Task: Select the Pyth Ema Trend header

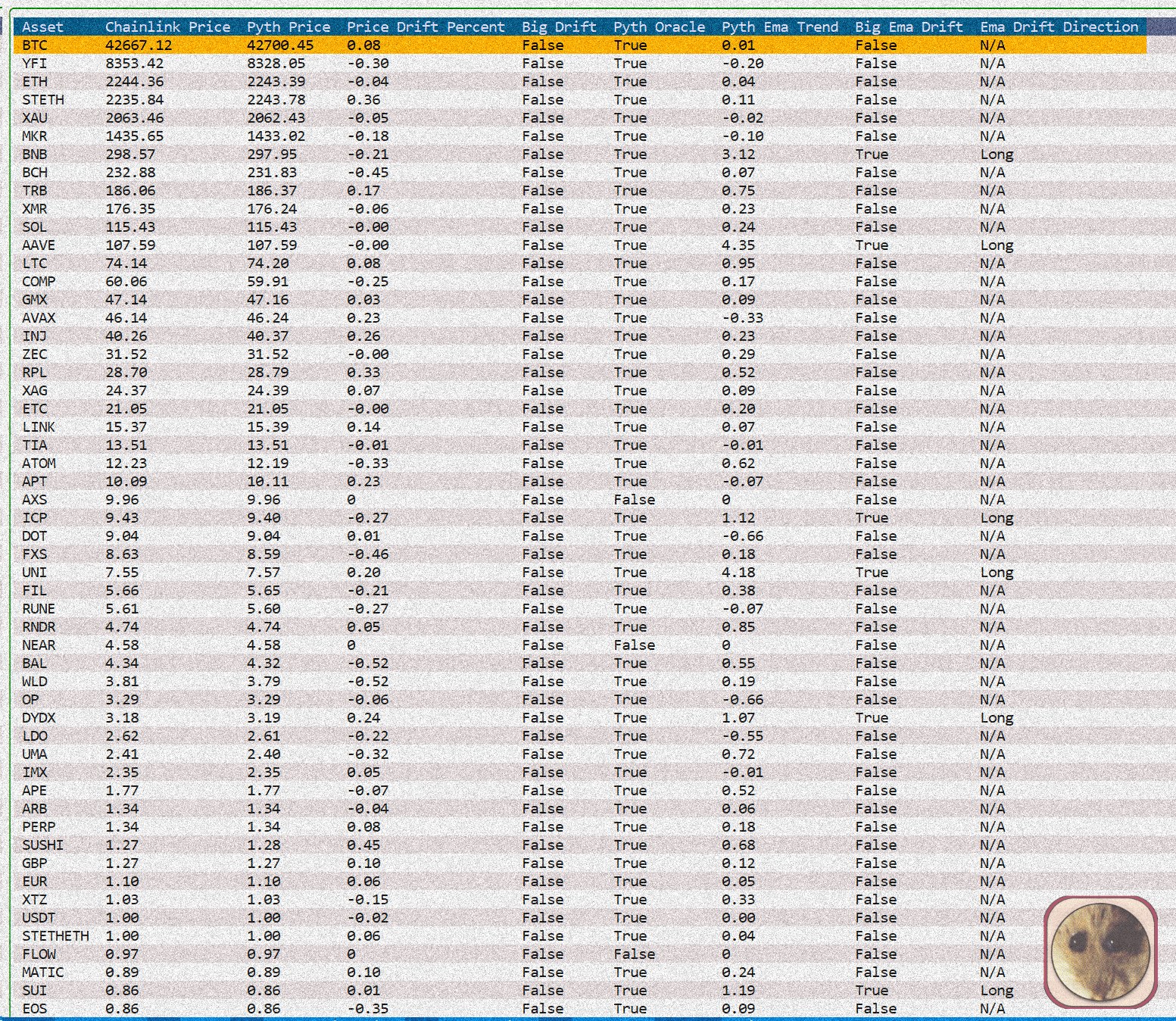Action: point(779,27)
